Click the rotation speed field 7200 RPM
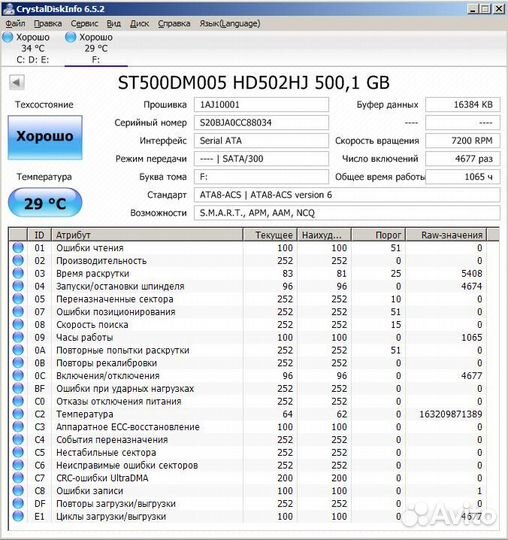The width and height of the screenshot is (508, 540). (463, 141)
